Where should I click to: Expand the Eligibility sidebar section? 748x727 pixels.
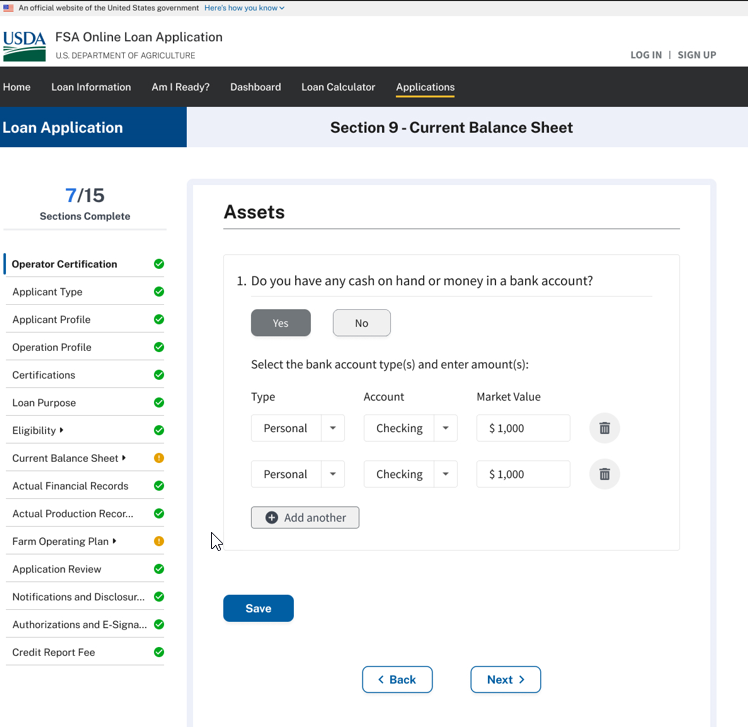coord(61,431)
